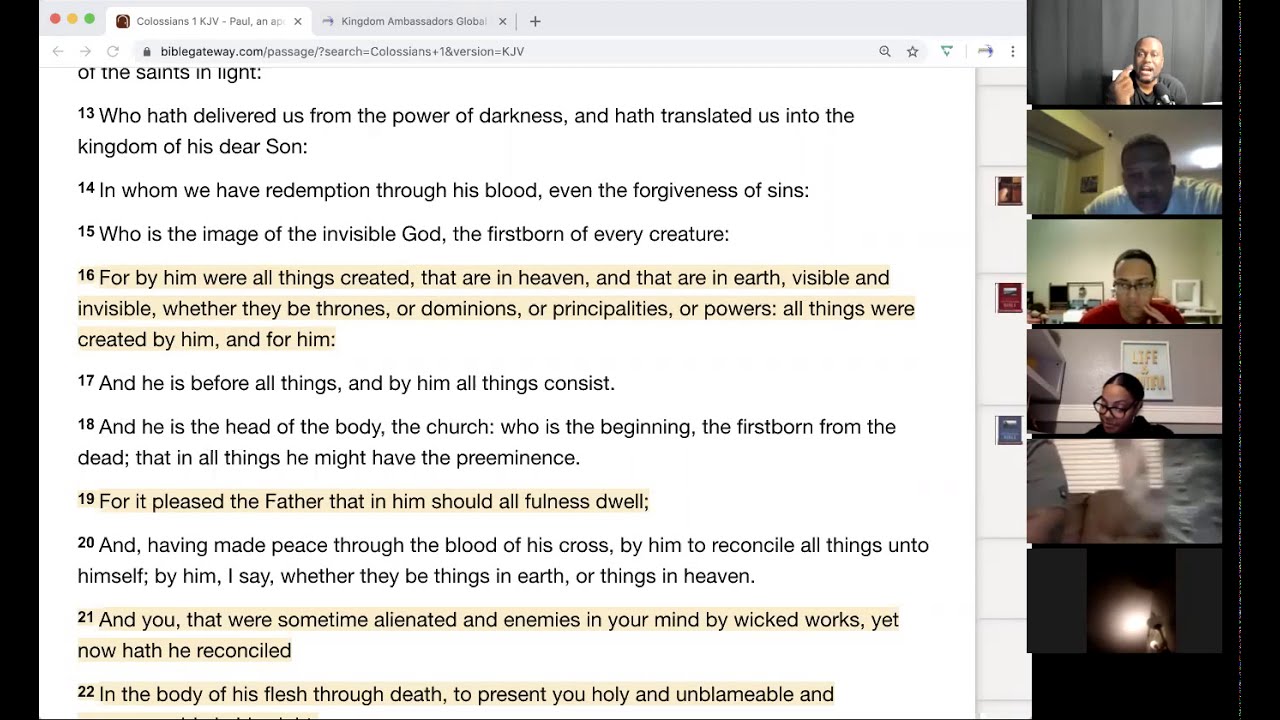1280x720 pixels.
Task: Go forward to the next page
Action: click(85, 51)
